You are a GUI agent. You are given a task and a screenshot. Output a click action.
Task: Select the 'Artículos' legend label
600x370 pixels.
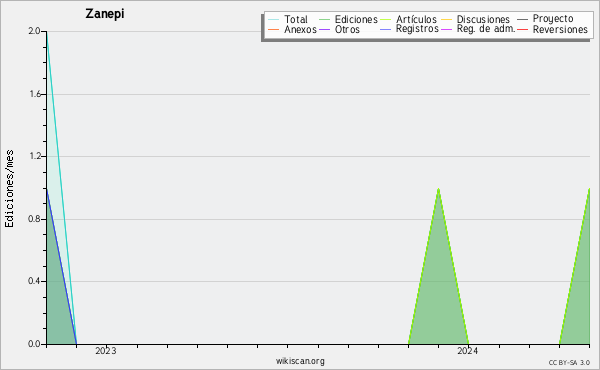pyautogui.click(x=416, y=20)
